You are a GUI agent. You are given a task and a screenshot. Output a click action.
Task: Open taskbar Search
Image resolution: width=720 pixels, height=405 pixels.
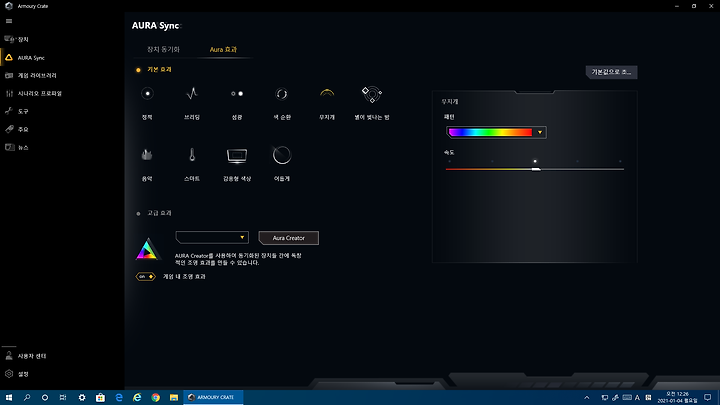(x=27, y=397)
